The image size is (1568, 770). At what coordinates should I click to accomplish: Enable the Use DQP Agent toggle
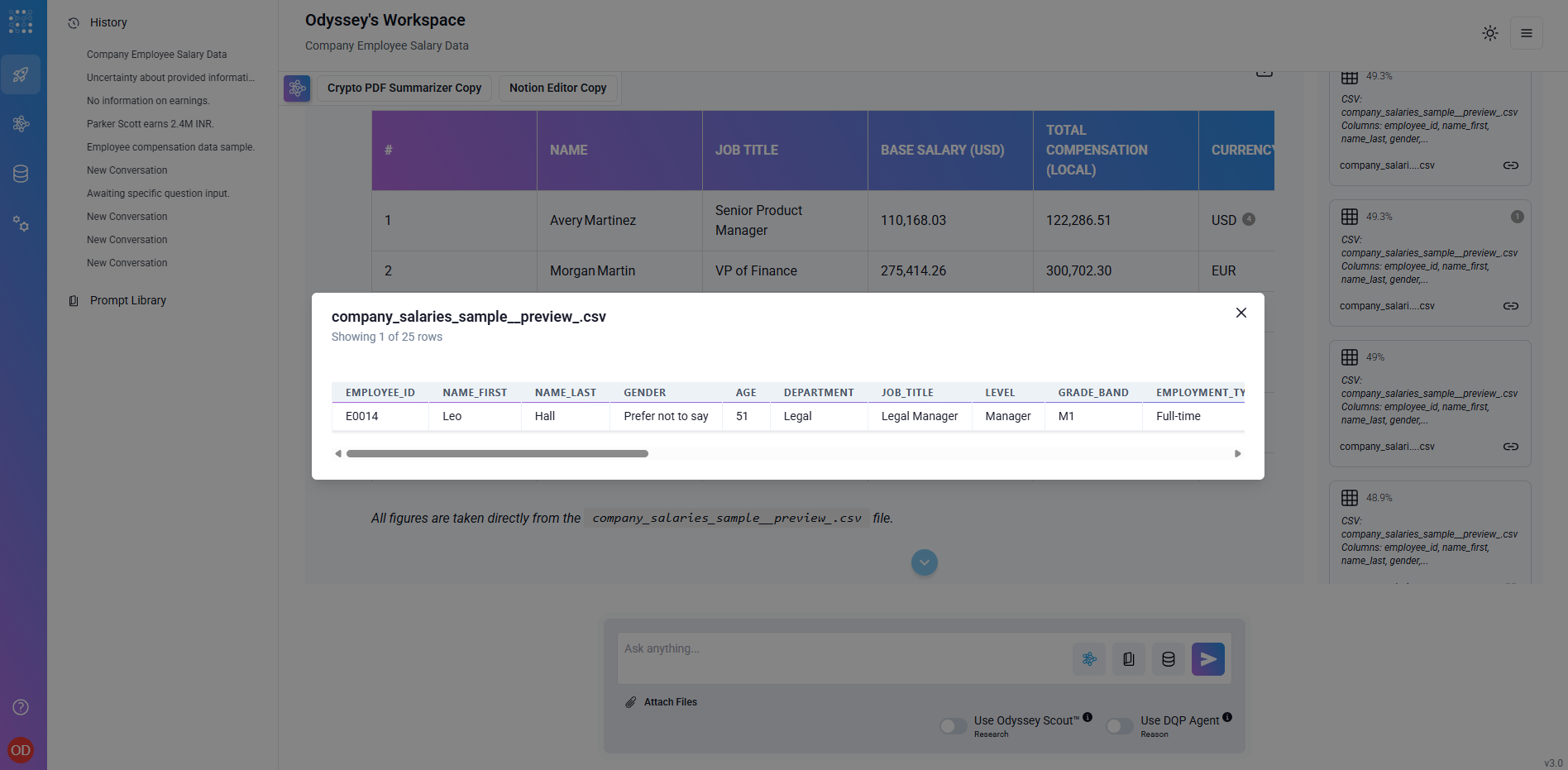click(x=1119, y=726)
